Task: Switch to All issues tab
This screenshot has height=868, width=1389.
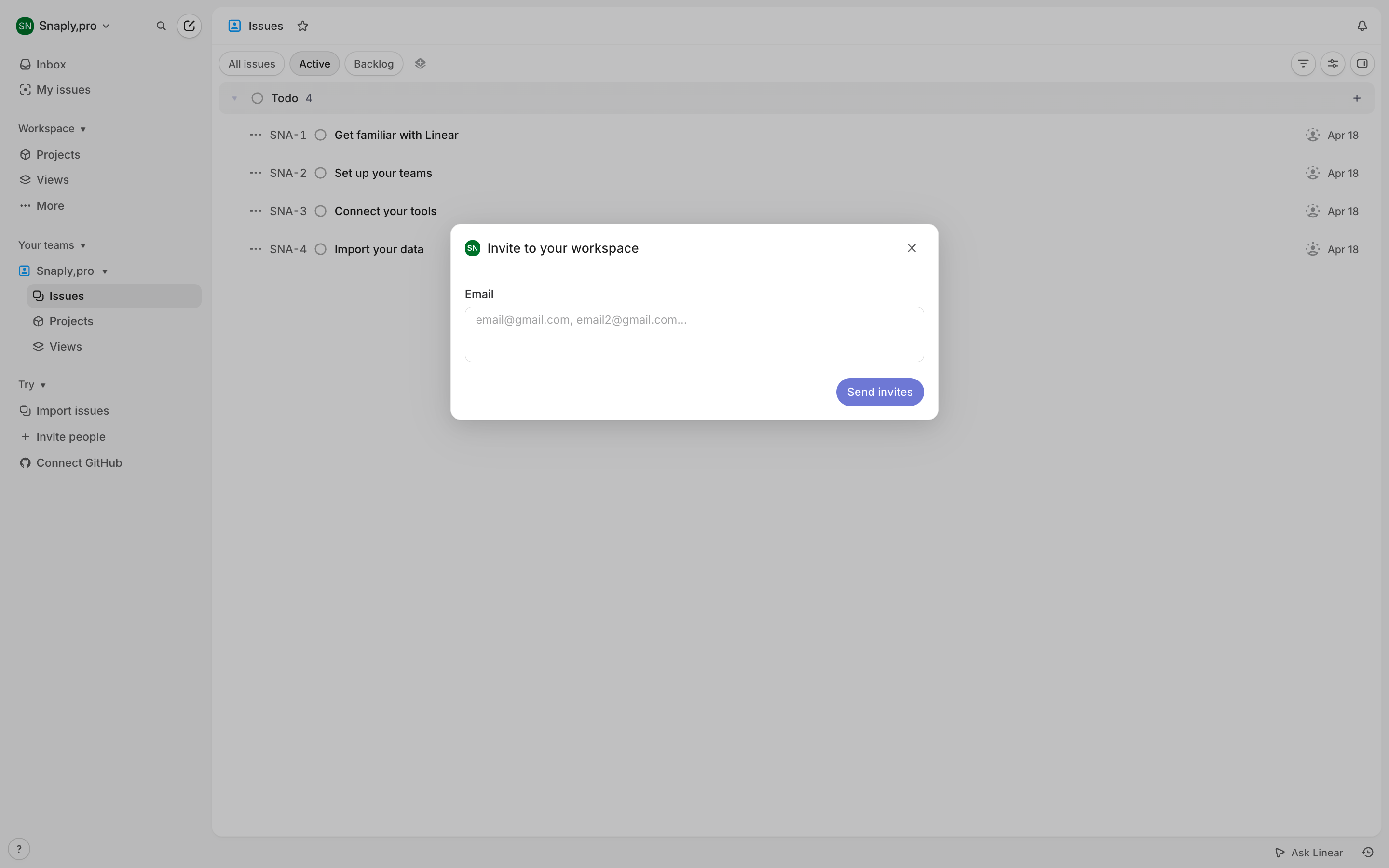Action: pyautogui.click(x=251, y=64)
